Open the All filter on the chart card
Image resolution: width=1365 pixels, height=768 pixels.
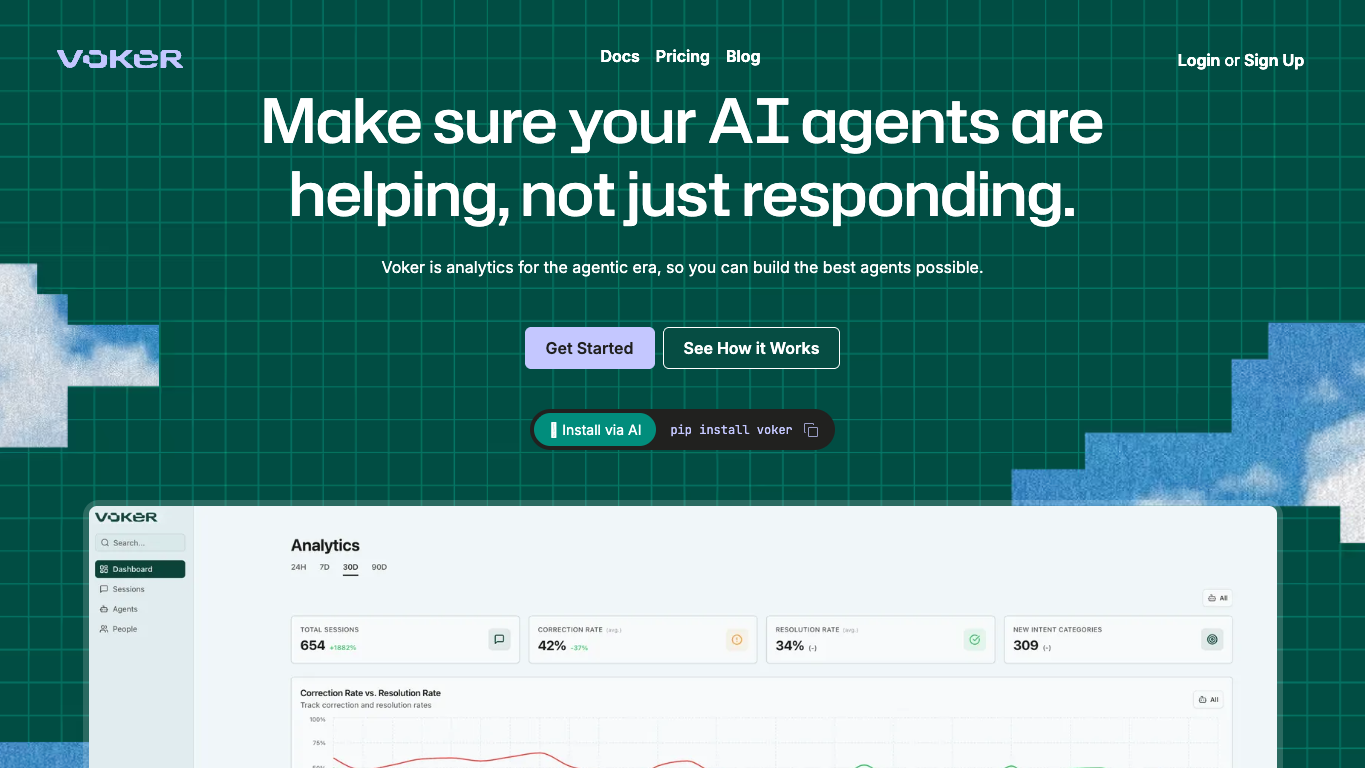point(1208,699)
